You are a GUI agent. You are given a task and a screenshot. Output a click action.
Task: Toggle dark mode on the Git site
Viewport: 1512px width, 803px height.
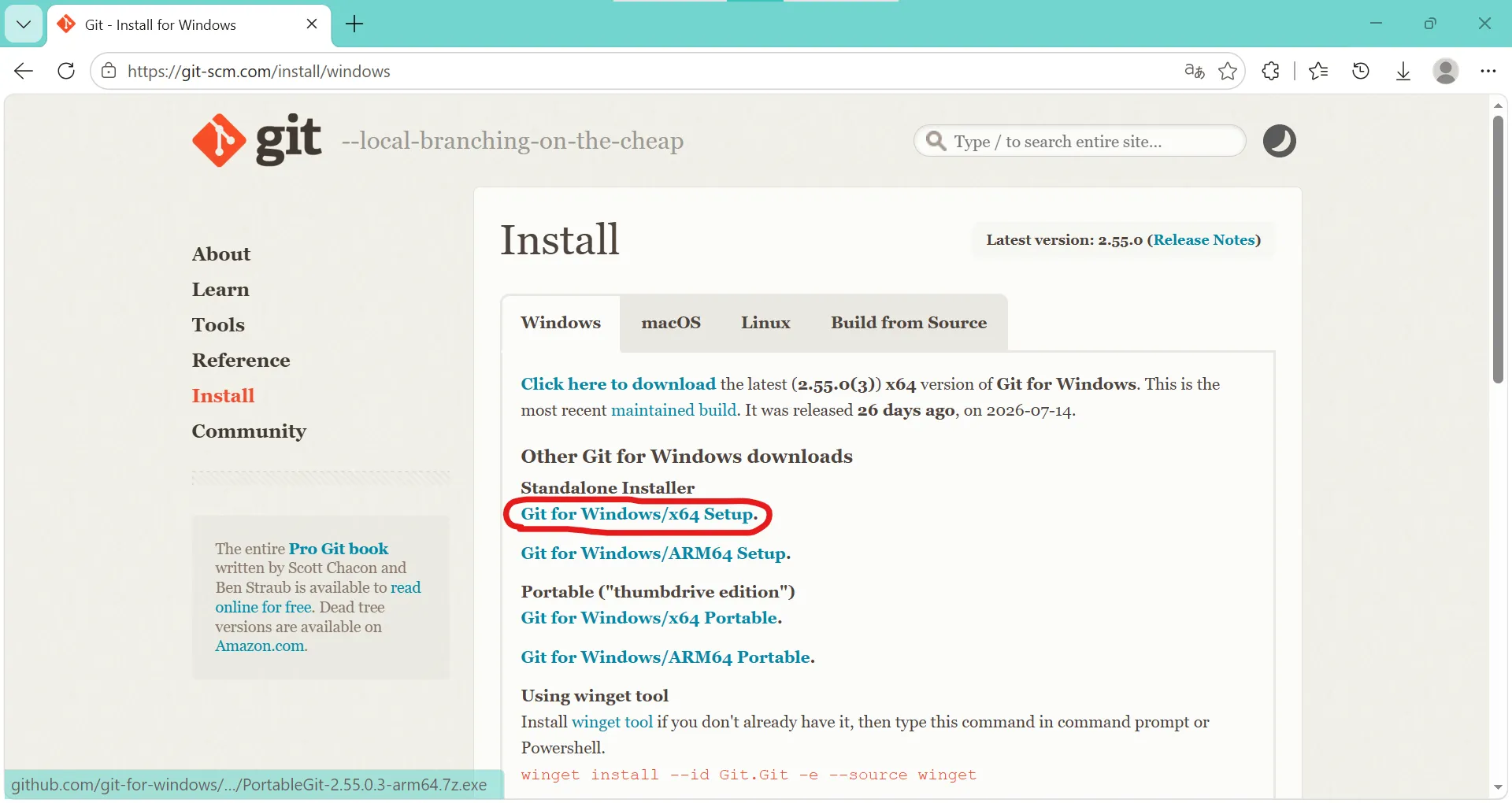pyautogui.click(x=1279, y=141)
